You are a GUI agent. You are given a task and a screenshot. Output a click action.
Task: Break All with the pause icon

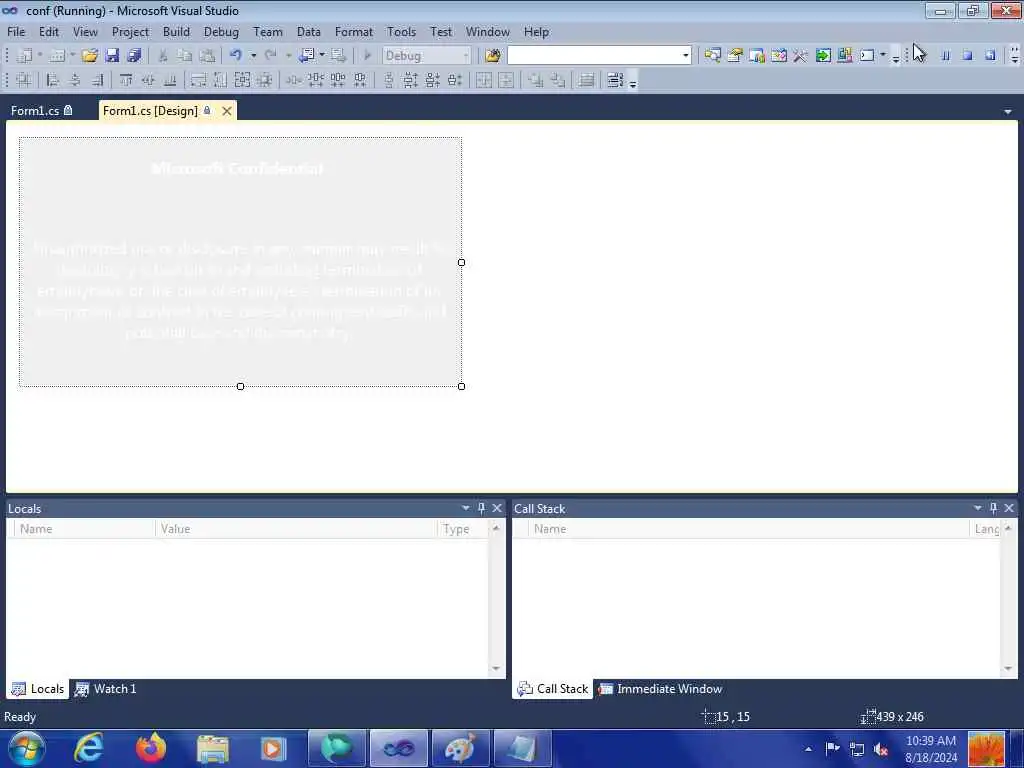[945, 56]
